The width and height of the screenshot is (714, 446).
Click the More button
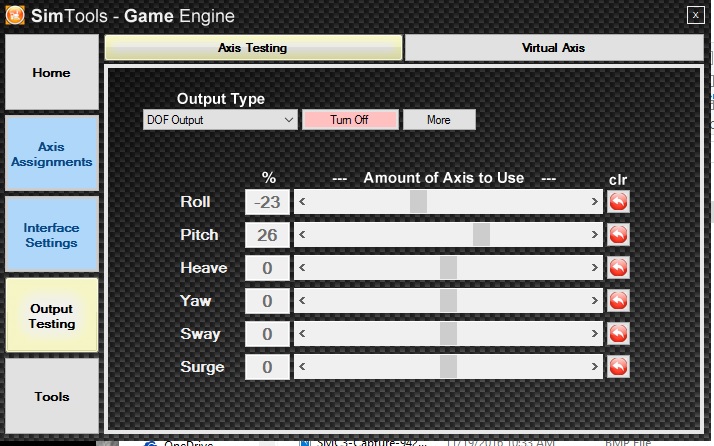tap(439, 120)
